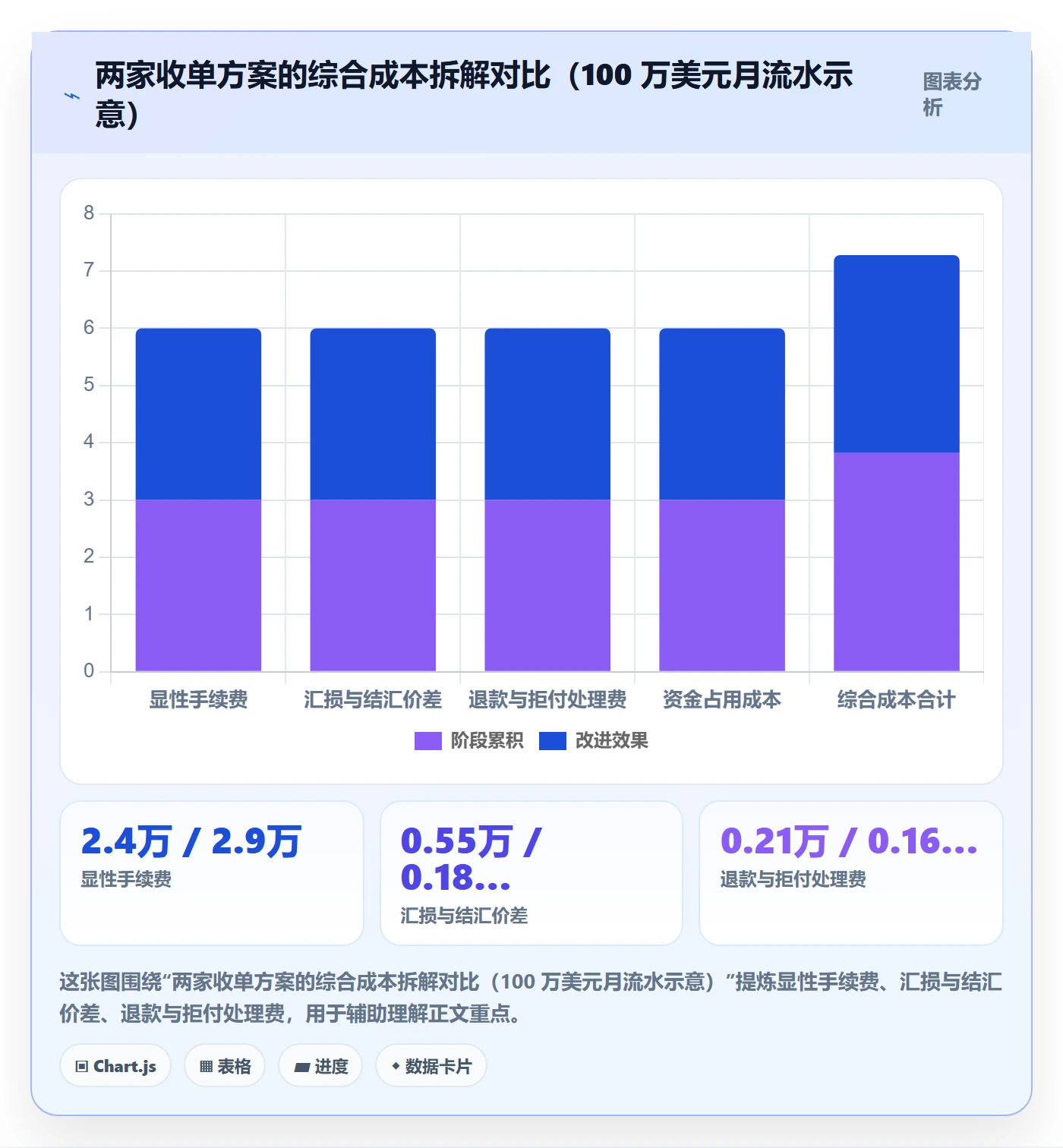1063x1148 pixels.
Task: Click the bar icon in 进度 tag
Action: pyautogui.click(x=301, y=1067)
